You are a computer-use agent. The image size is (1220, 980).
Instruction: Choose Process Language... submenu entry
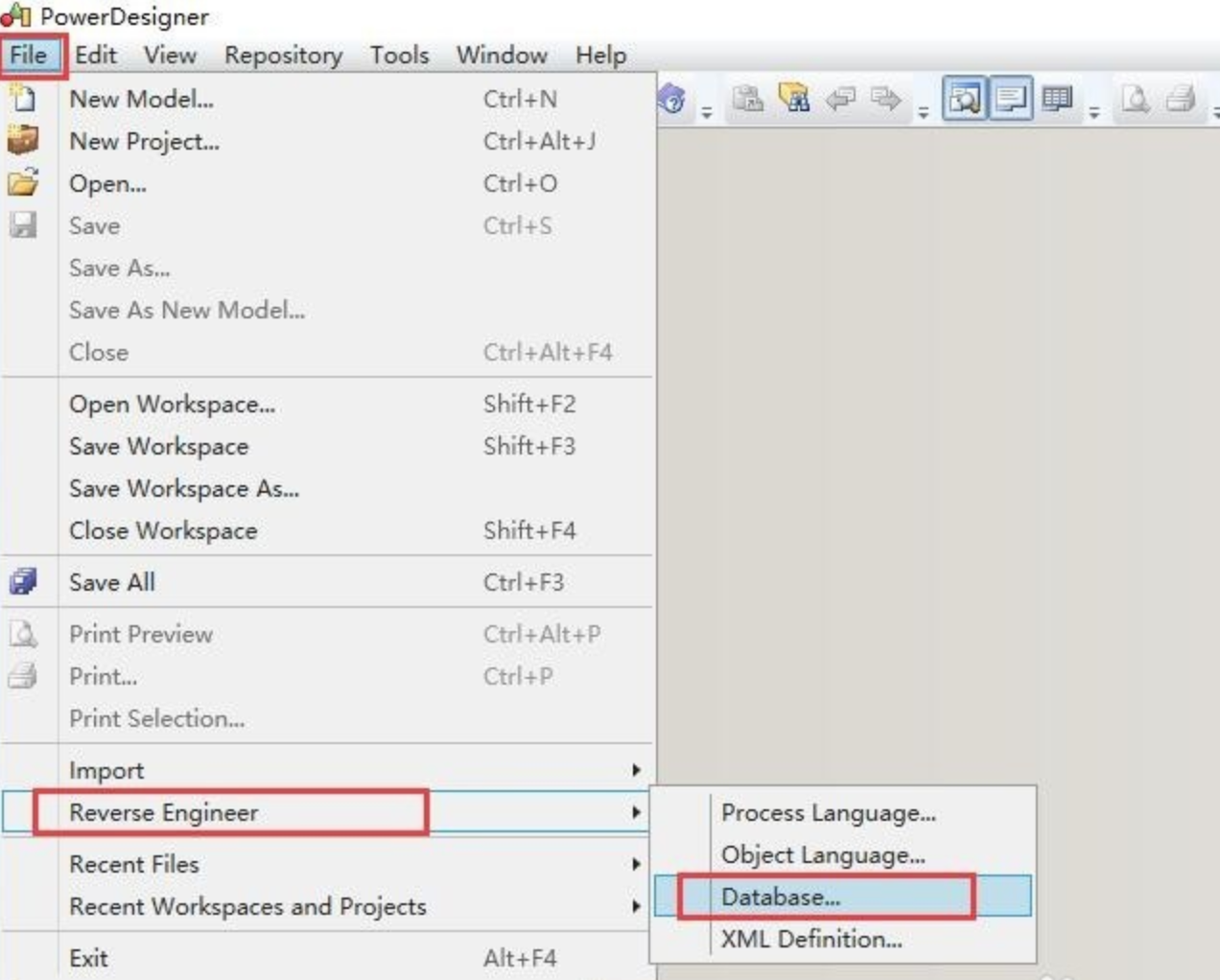tap(842, 812)
